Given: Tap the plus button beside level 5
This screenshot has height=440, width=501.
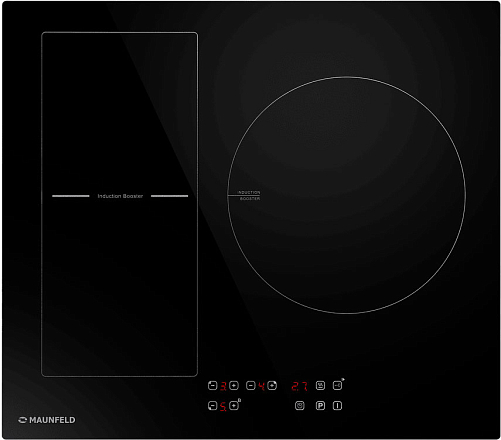Looking at the screenshot, I should pos(234,406).
